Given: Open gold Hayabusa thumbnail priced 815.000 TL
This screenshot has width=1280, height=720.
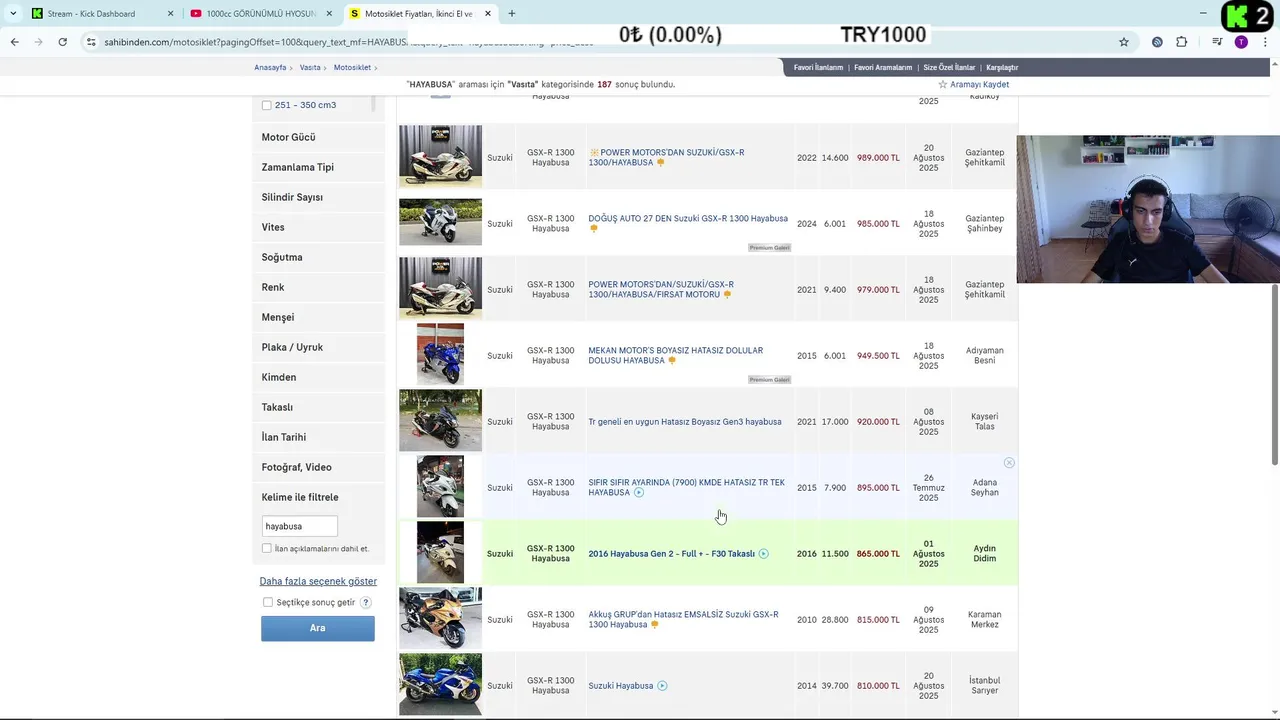Looking at the screenshot, I should 440,618.
